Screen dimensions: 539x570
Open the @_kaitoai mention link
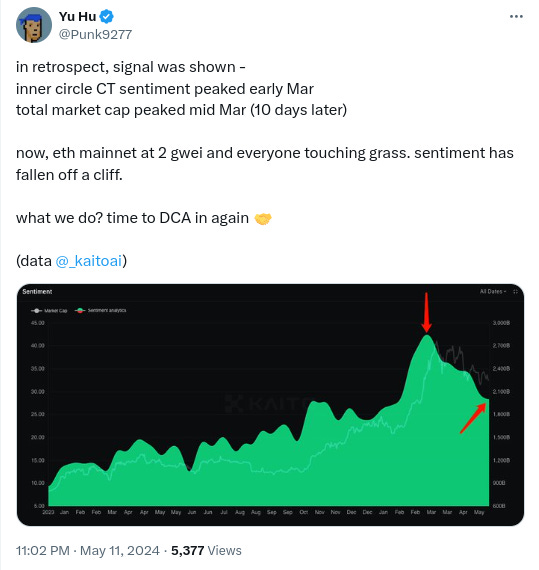point(88,261)
